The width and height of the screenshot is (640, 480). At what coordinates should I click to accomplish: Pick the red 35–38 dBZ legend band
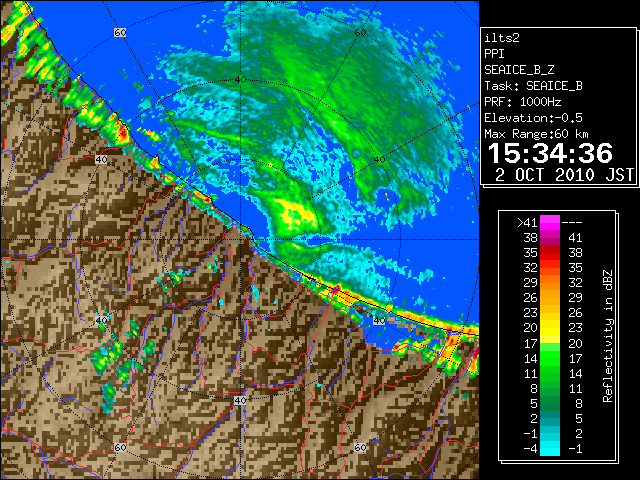[550, 252]
